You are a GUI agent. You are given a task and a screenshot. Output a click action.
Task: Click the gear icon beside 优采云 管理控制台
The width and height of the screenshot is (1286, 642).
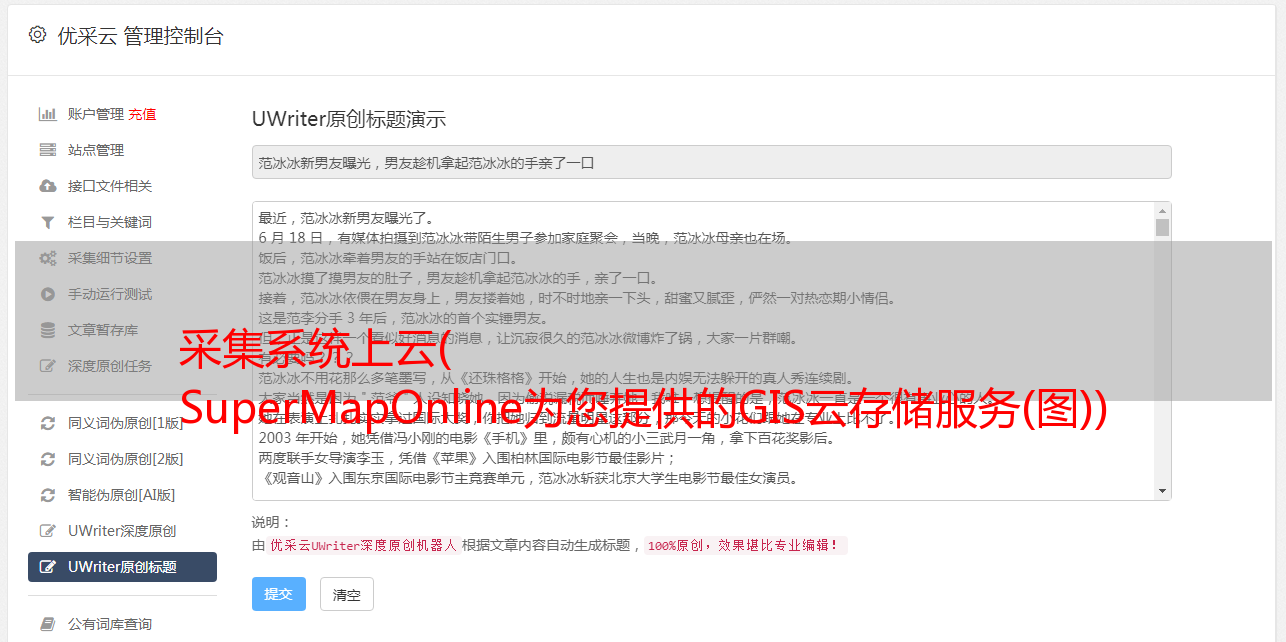(x=37, y=35)
